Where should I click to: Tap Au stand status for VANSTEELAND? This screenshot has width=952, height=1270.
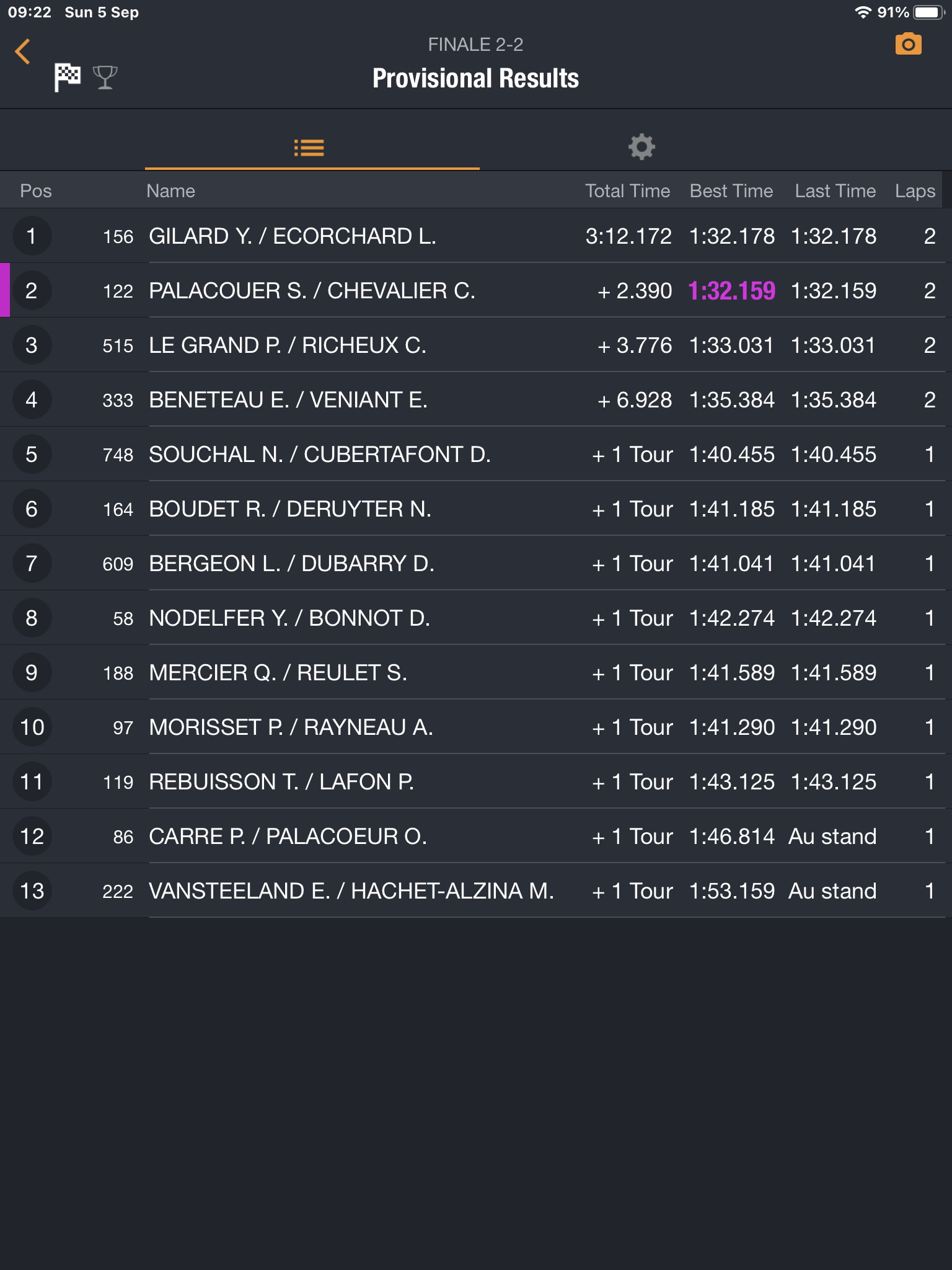point(832,891)
